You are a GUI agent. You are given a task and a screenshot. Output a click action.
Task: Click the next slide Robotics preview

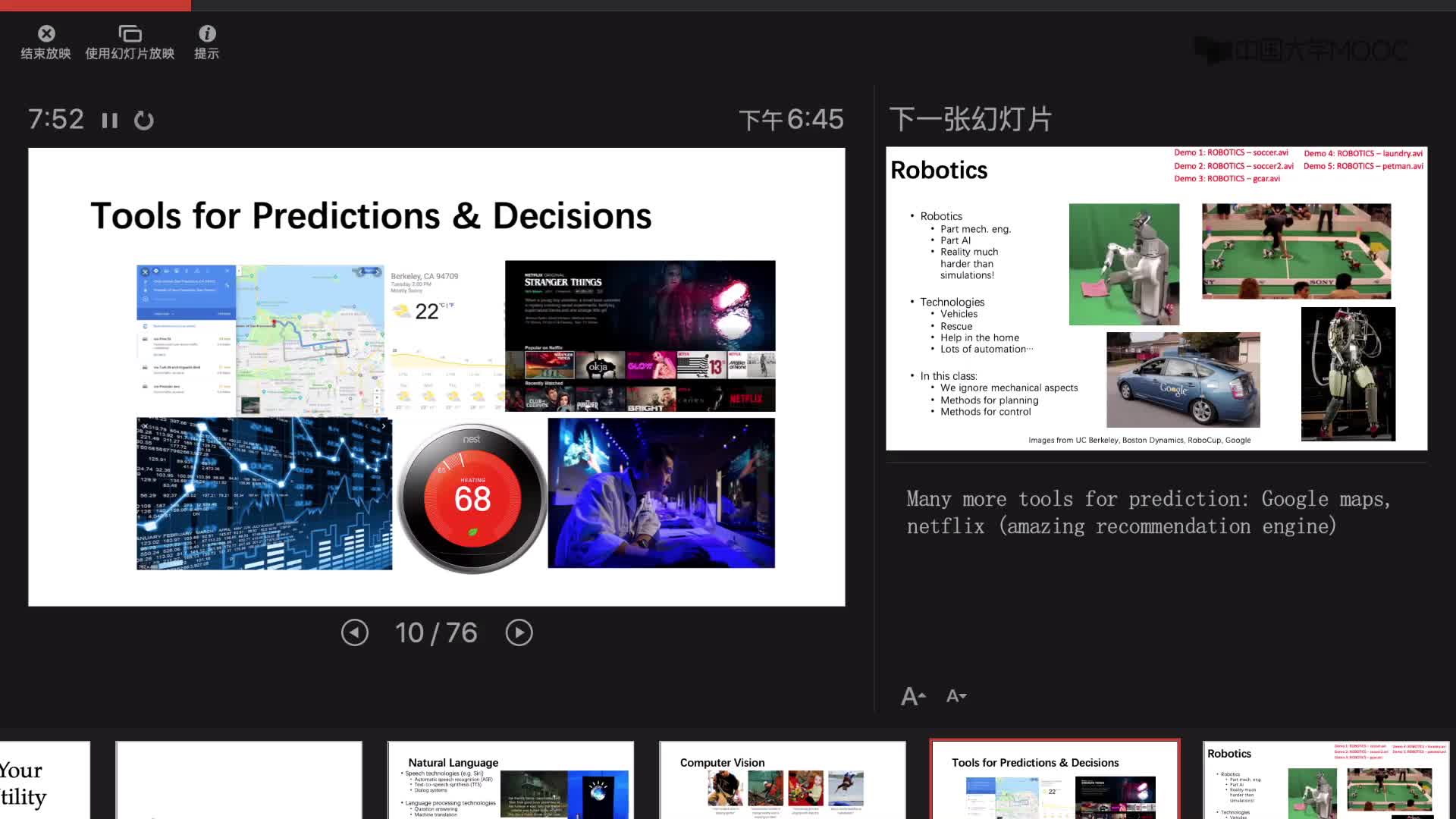click(x=1156, y=298)
